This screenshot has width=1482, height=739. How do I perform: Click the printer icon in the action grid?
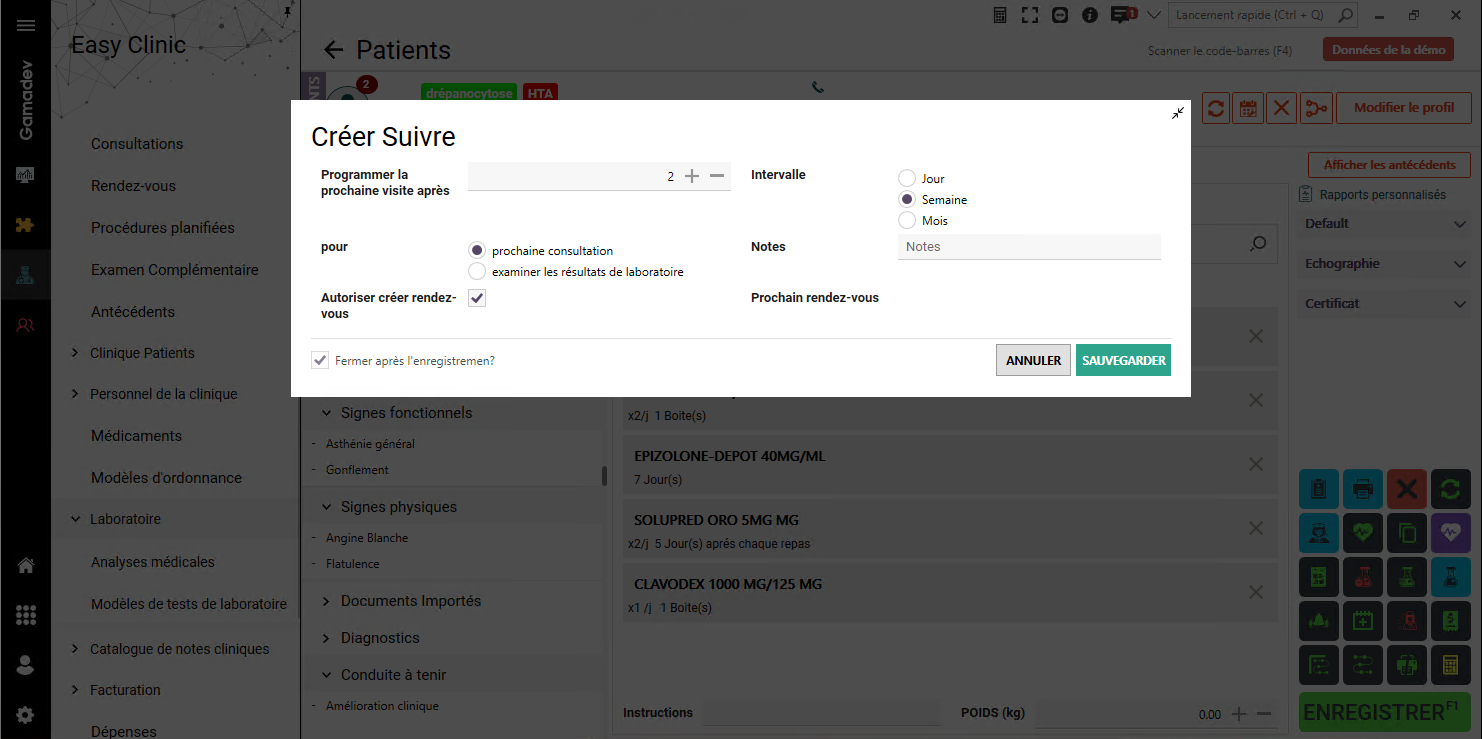click(1362, 489)
